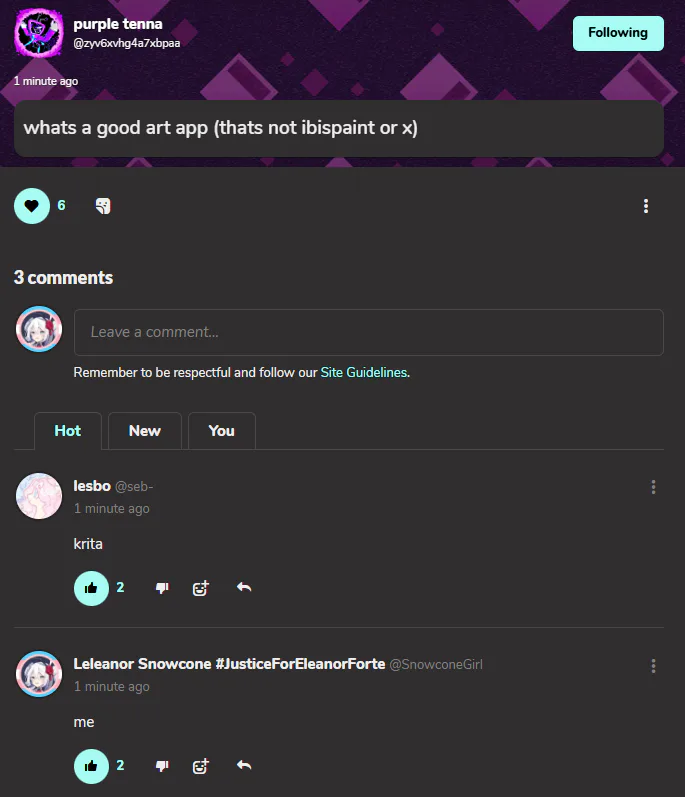This screenshot has width=685, height=797.
Task: Open post options three-dot menu
Action: tap(646, 206)
